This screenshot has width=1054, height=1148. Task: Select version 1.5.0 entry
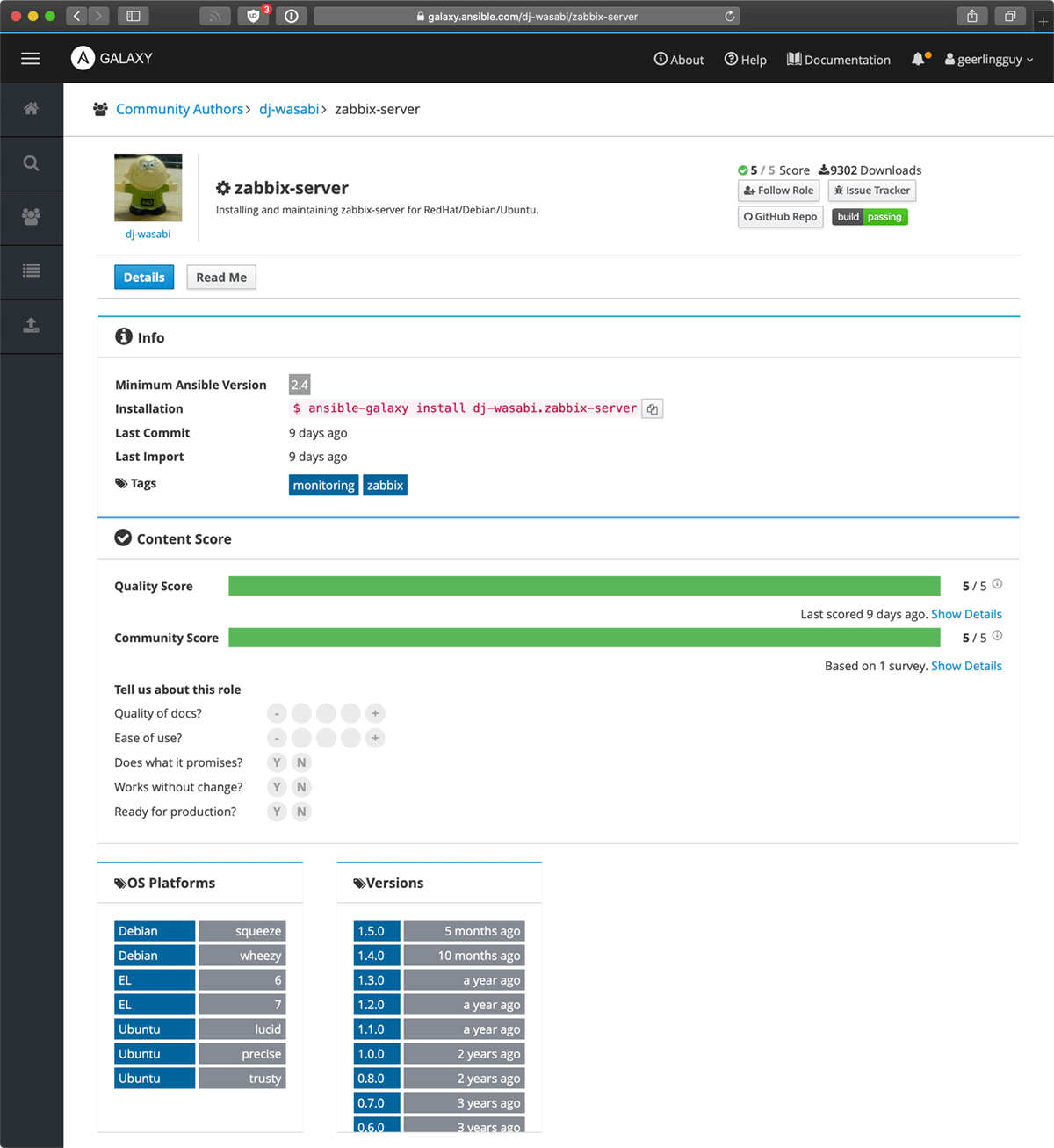tap(439, 931)
